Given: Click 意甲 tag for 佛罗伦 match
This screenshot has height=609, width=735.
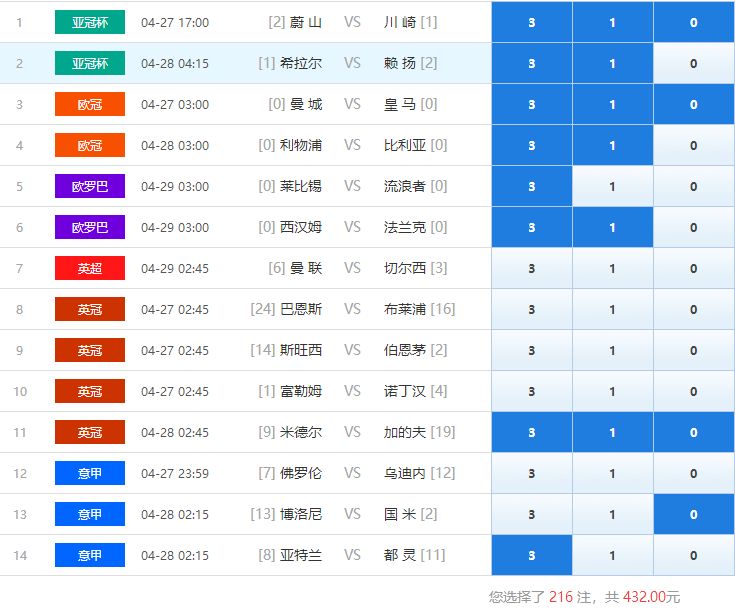Looking at the screenshot, I should click(x=90, y=474).
